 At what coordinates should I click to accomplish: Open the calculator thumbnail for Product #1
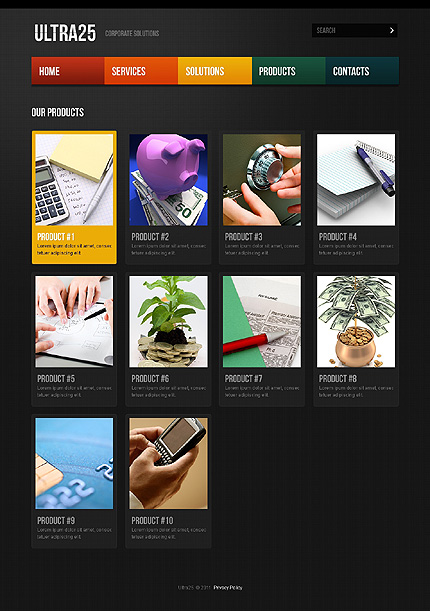pyautogui.click(x=74, y=180)
